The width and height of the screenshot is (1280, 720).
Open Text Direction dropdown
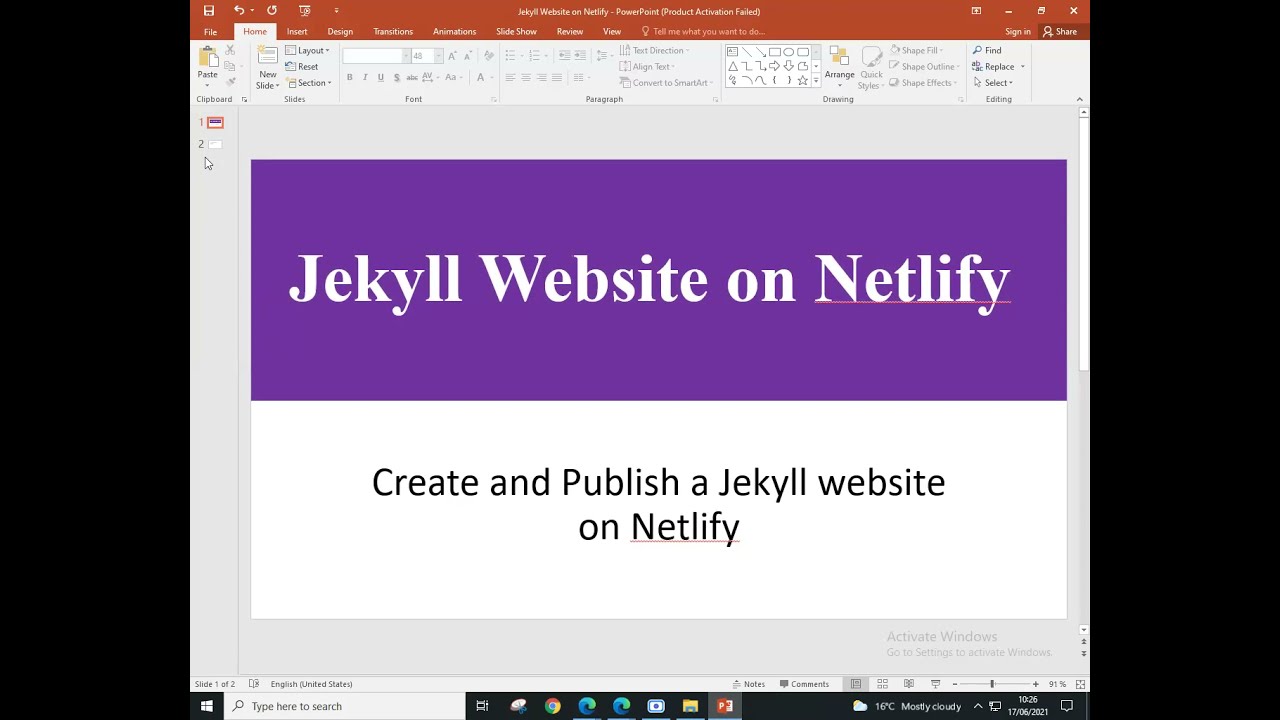(x=654, y=51)
